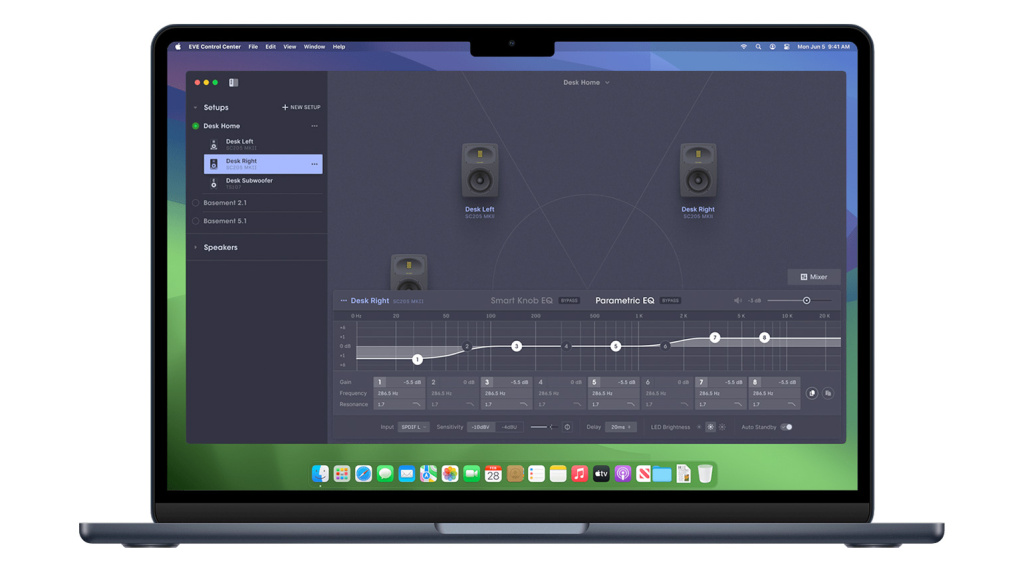
Task: Open the Desk Home dropdown at top
Action: coord(586,83)
